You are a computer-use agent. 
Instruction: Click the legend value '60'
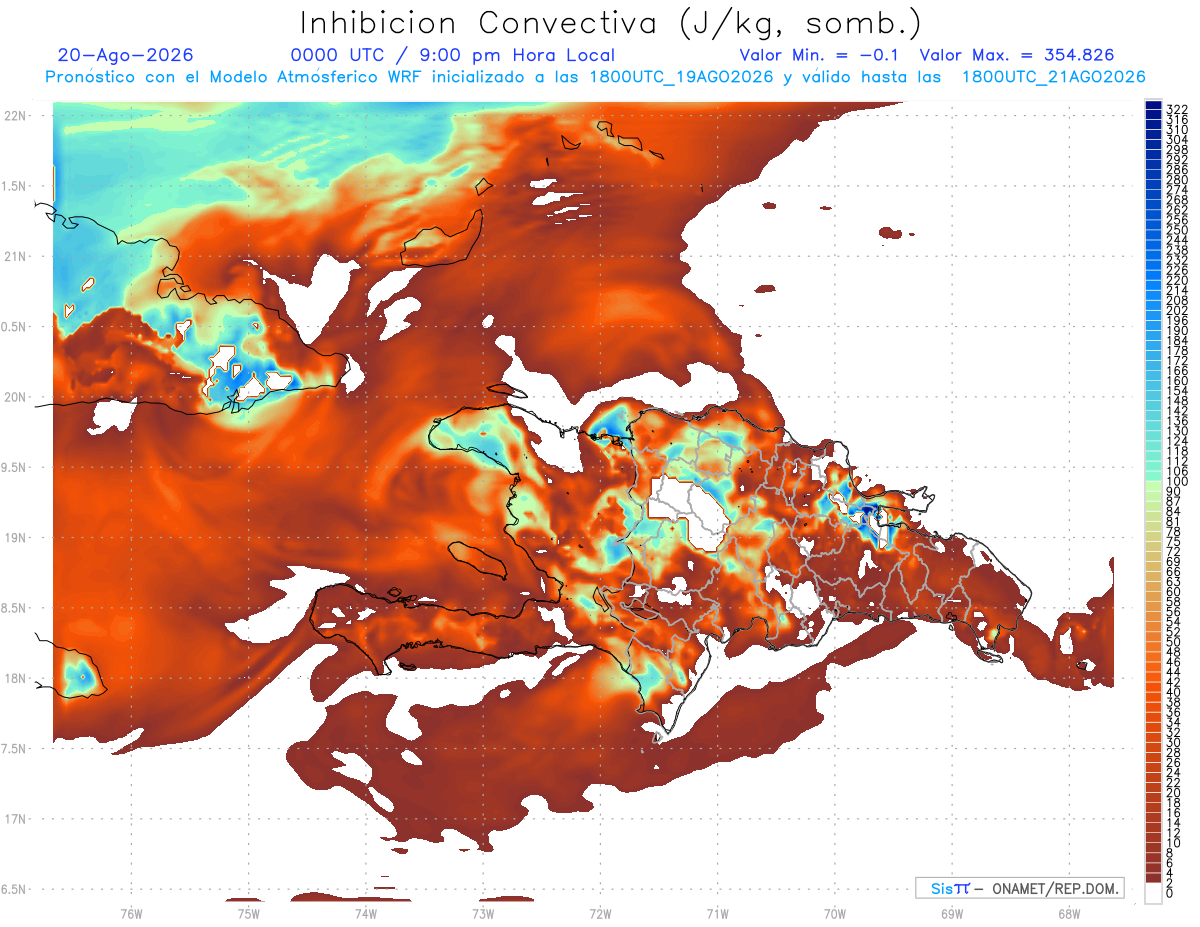pos(1173,591)
